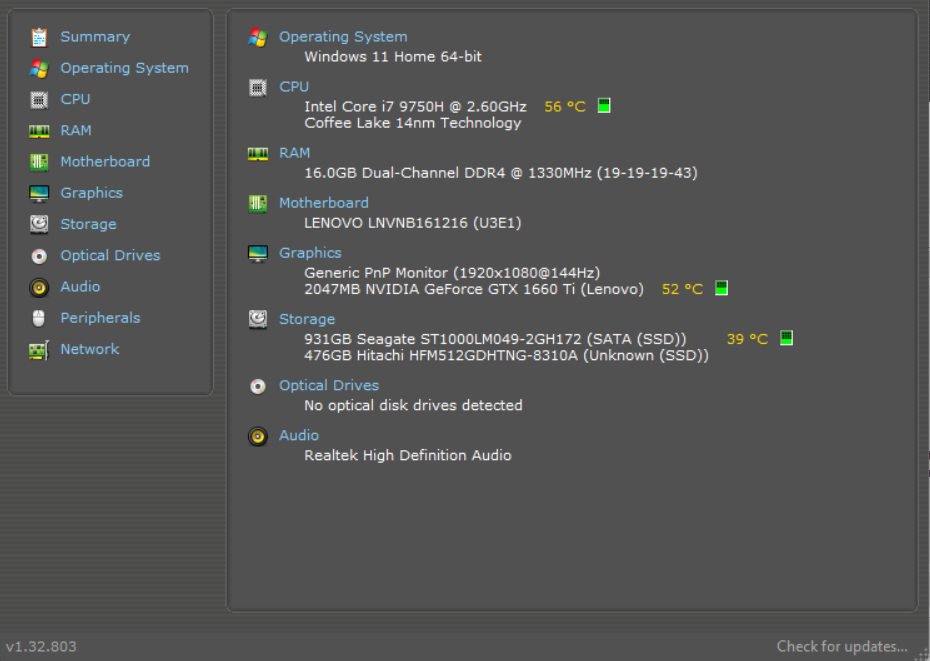Click the RAM stick icon in main panel

(x=258, y=154)
